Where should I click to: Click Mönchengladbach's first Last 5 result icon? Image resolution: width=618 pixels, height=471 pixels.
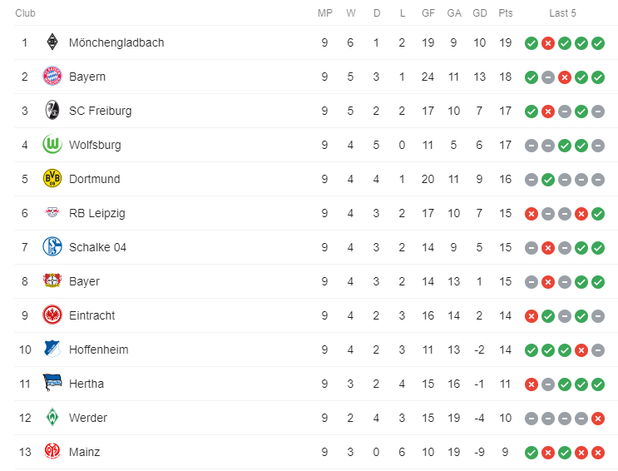(531, 43)
